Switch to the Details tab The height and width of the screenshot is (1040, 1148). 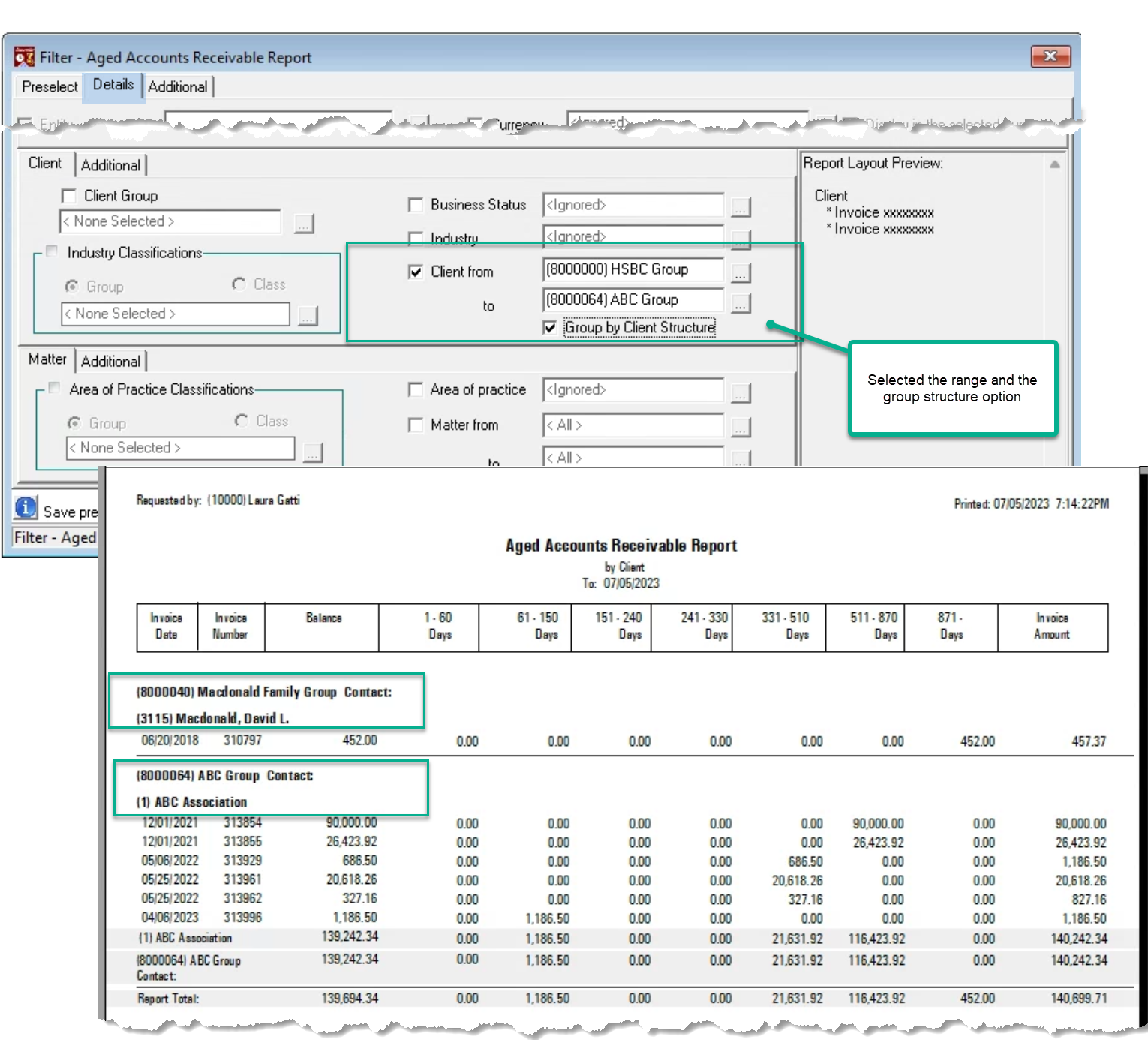coord(113,84)
